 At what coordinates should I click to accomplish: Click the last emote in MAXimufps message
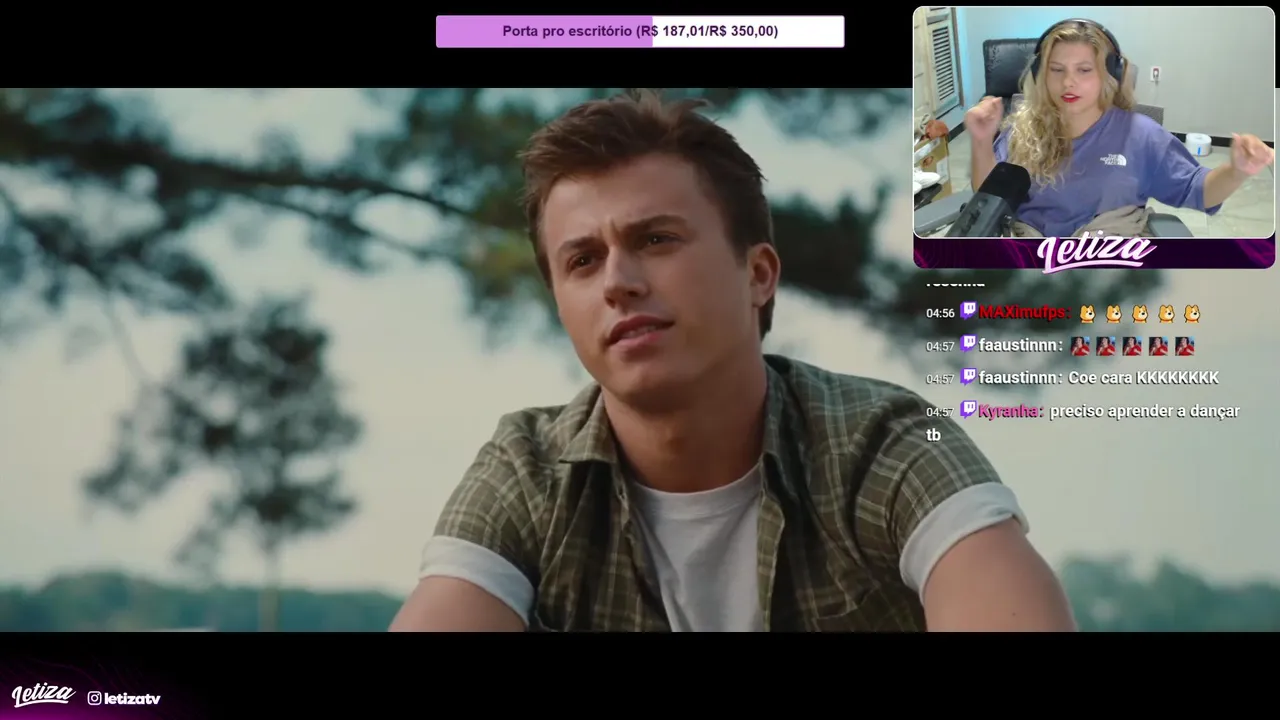pos(1191,313)
